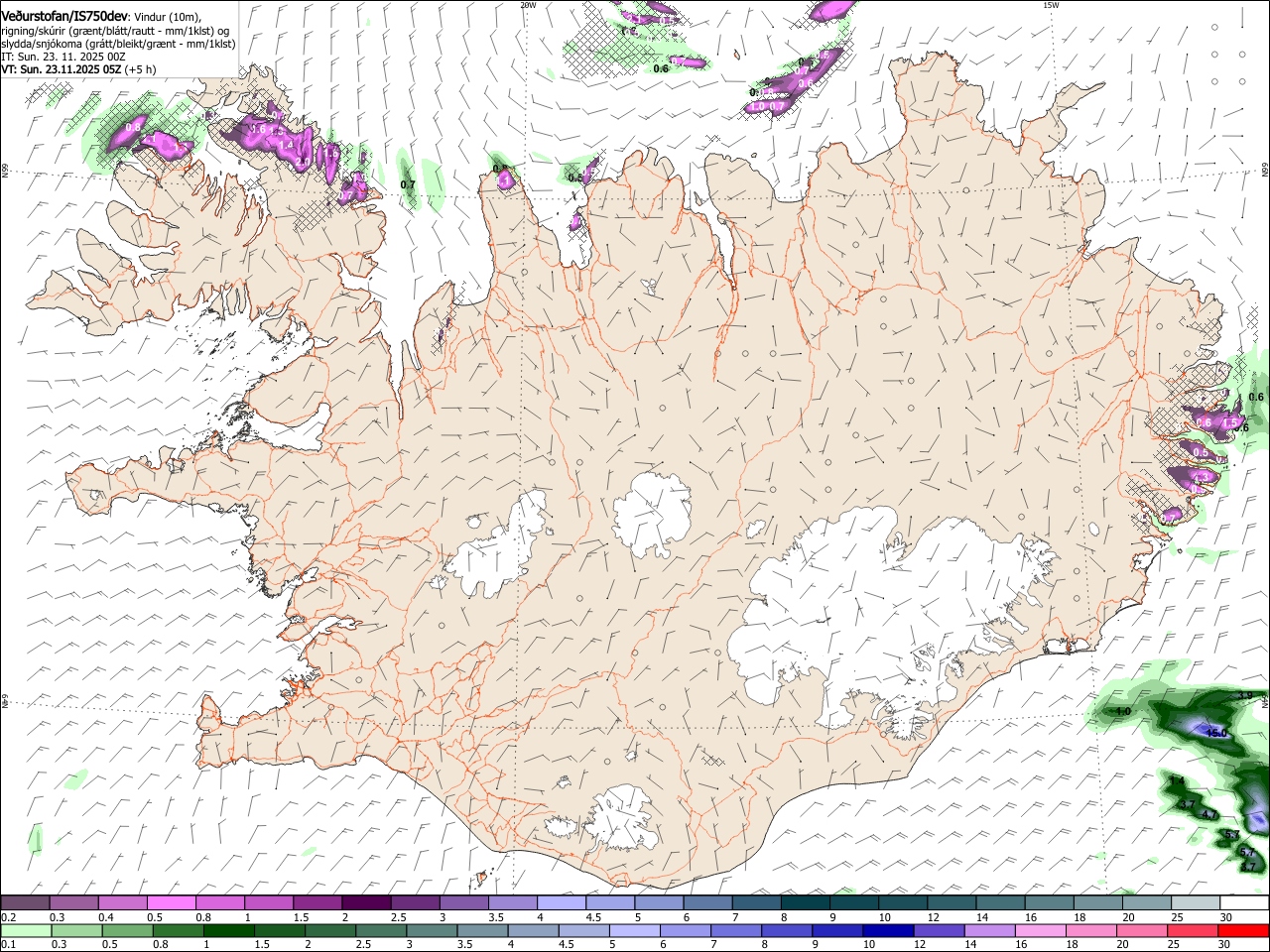Pick lower scale swatch starting at 0.5
This screenshot has height=952, width=1270.
coord(127,930)
